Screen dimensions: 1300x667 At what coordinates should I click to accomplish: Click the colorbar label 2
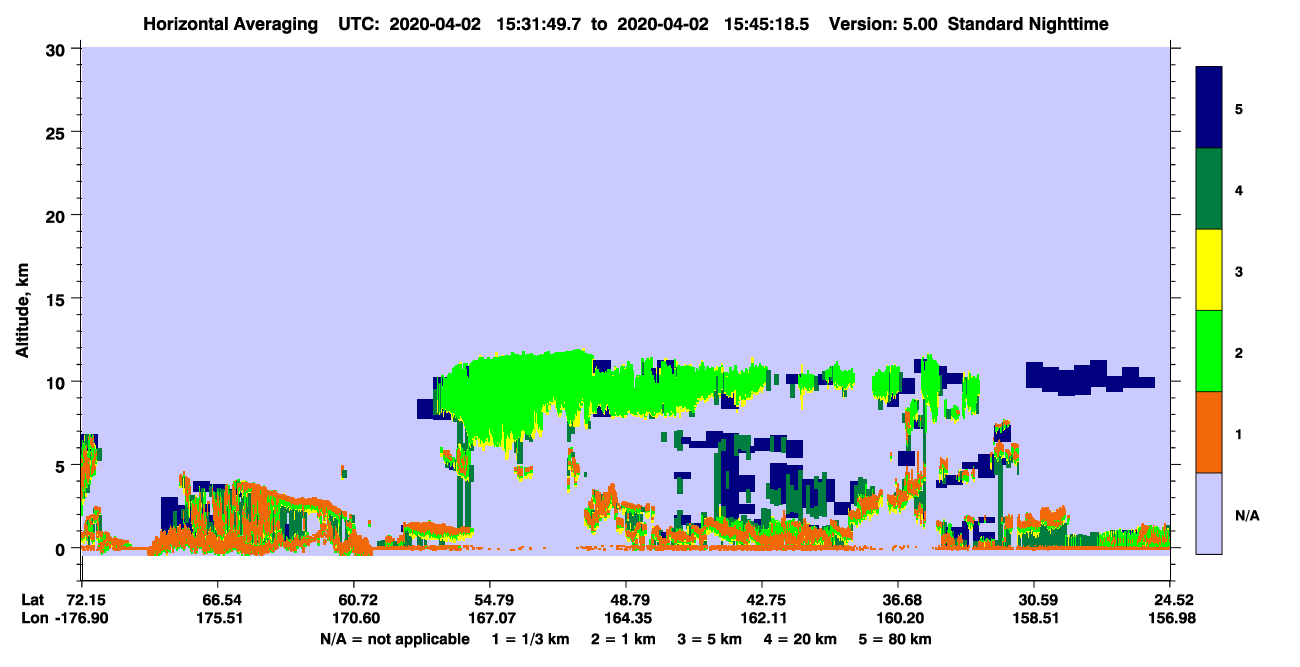1239,351
